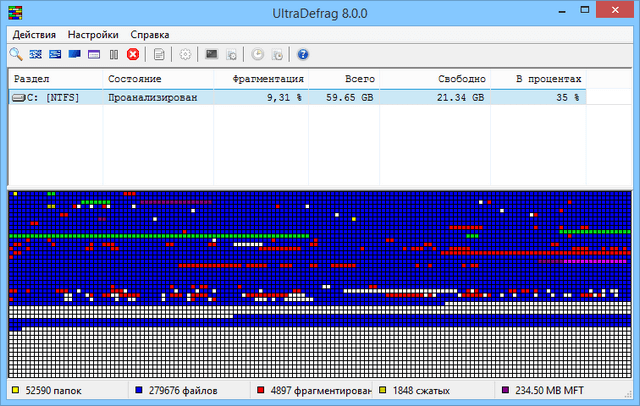Click the UltraDefrag title bar app icon
This screenshot has width=640, height=406.
coord(15,13)
